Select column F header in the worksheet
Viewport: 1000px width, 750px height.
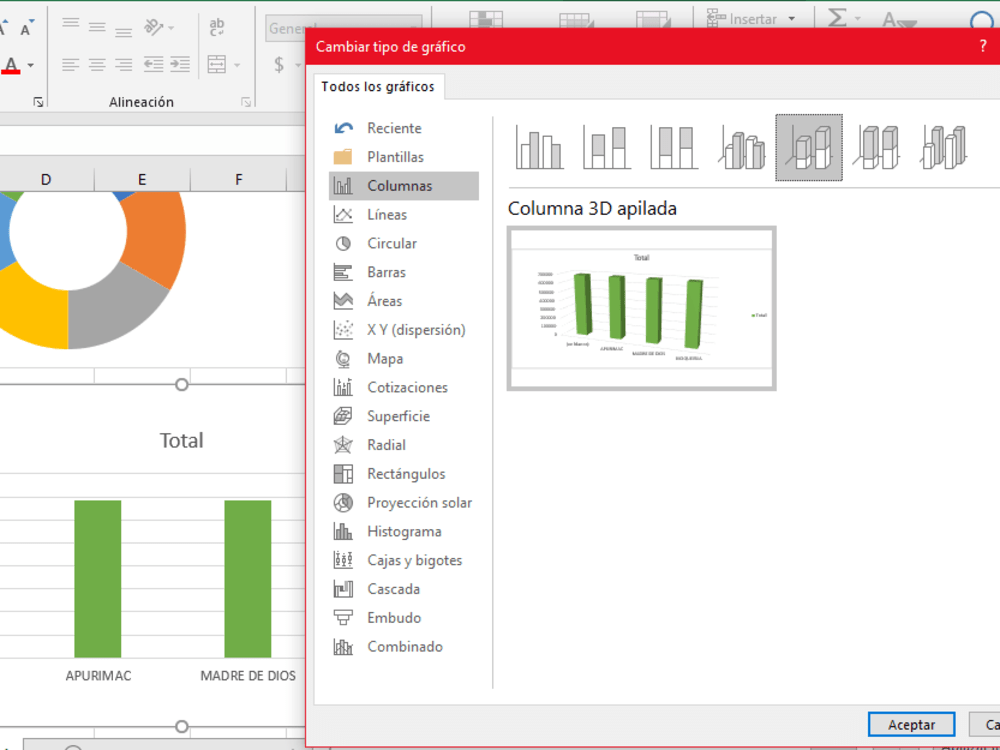(x=239, y=180)
